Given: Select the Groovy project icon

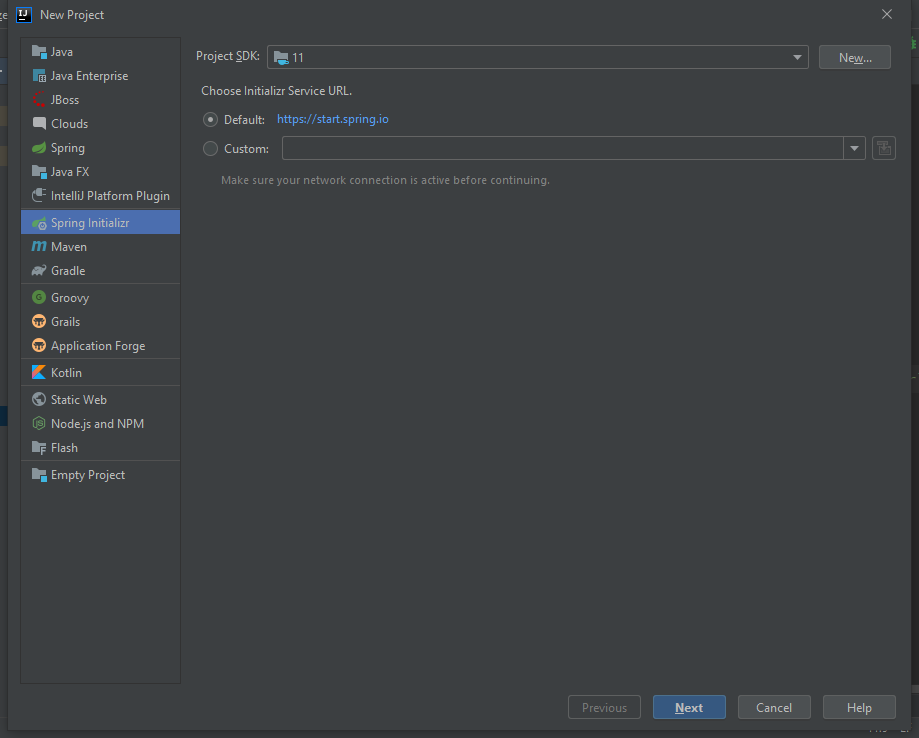Looking at the screenshot, I should tap(39, 298).
